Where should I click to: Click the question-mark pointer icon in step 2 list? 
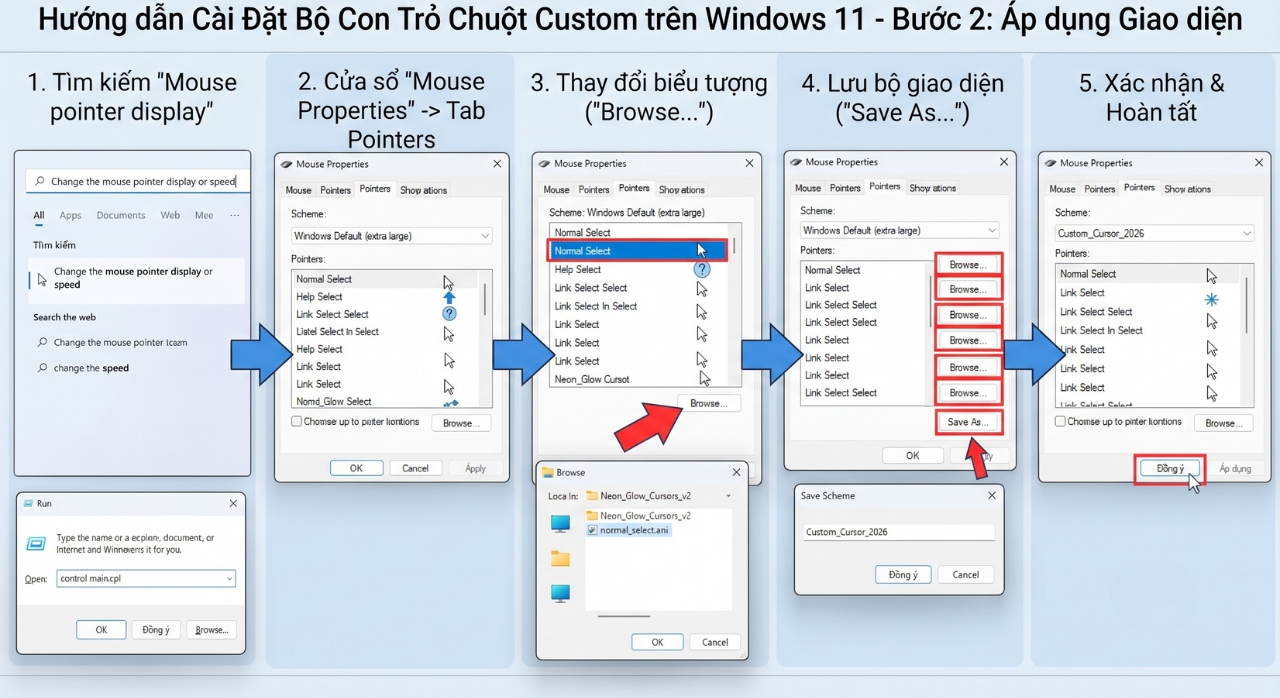coord(449,314)
